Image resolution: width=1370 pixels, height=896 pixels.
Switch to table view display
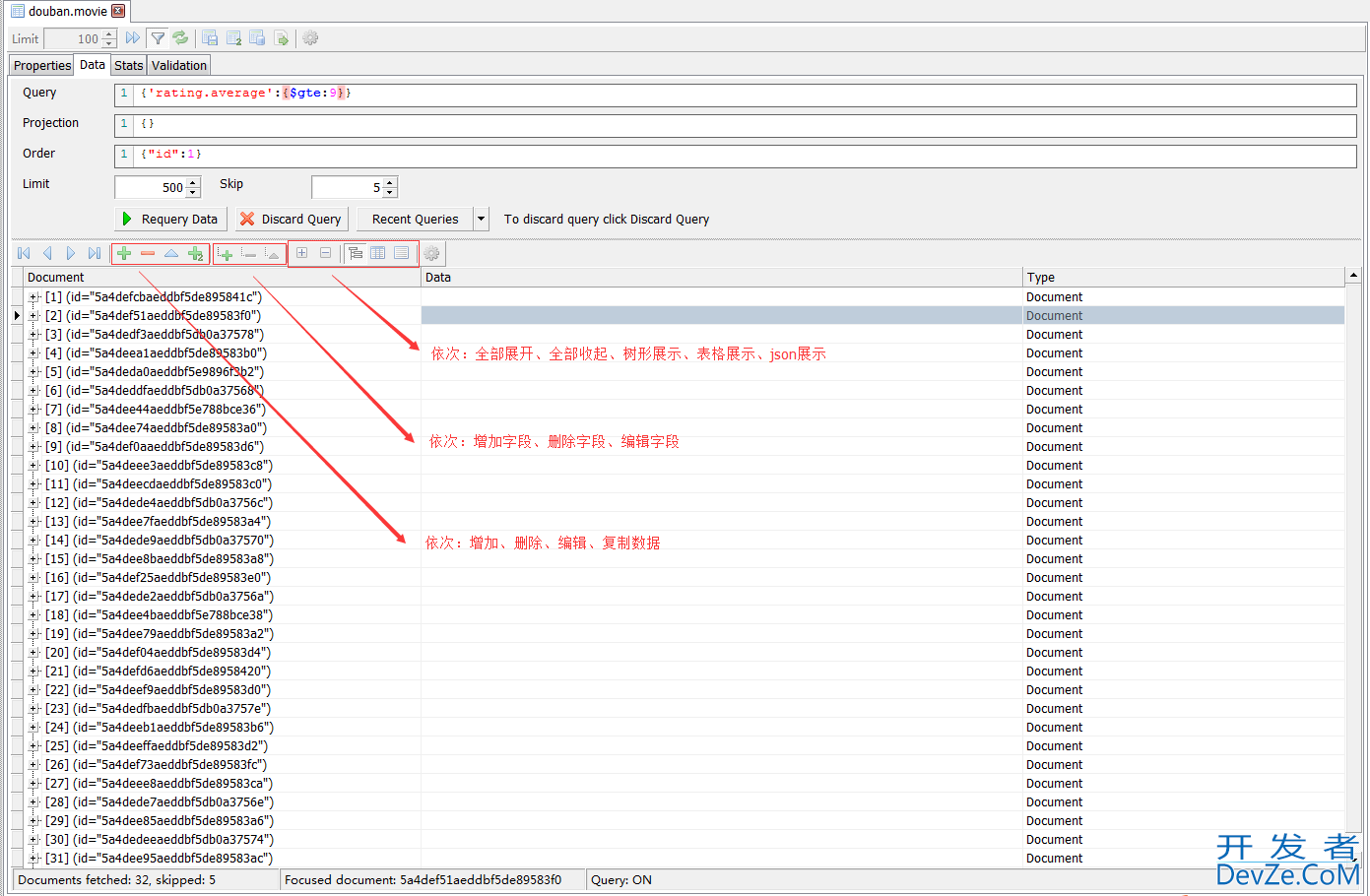pos(378,253)
